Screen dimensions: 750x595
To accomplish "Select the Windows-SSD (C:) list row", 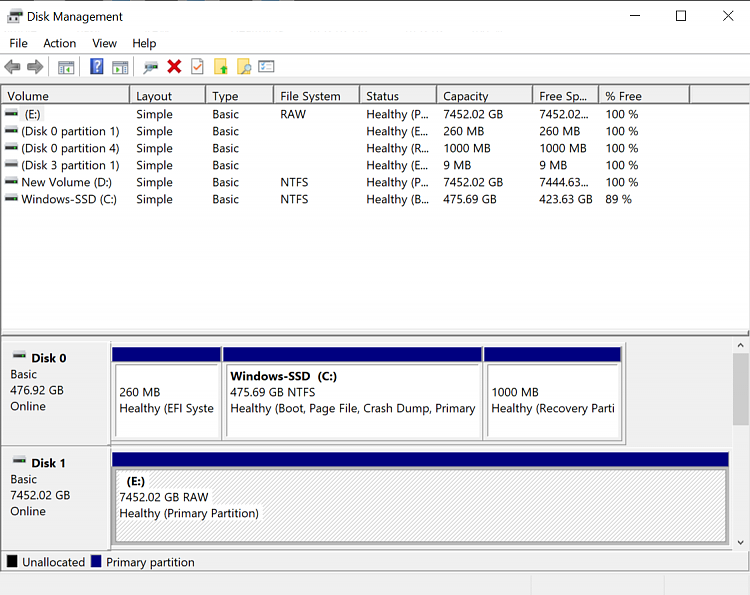I will tap(344, 199).
